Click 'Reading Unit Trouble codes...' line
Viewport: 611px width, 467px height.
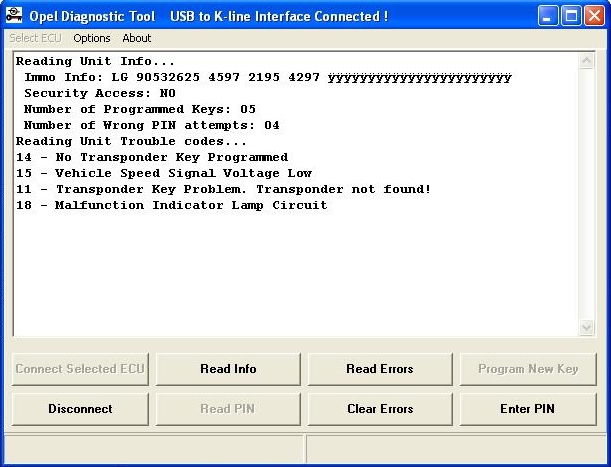click(131, 142)
